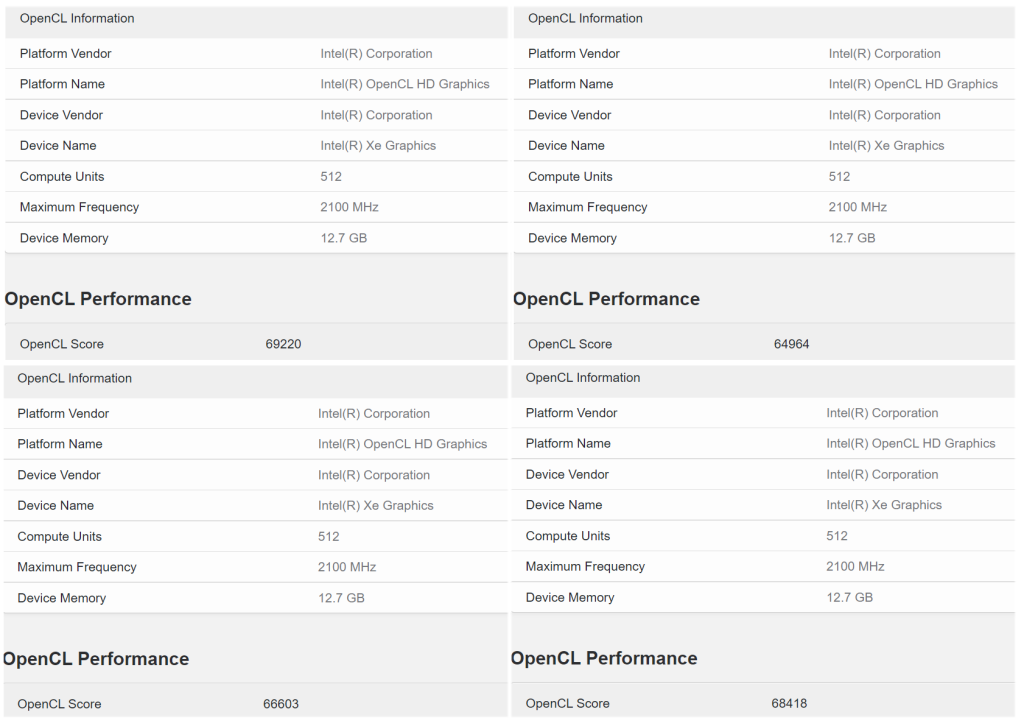Click Intel(R) Xe Graphics in top-left table
The width and height of the screenshot is (1024, 726).
click(378, 146)
